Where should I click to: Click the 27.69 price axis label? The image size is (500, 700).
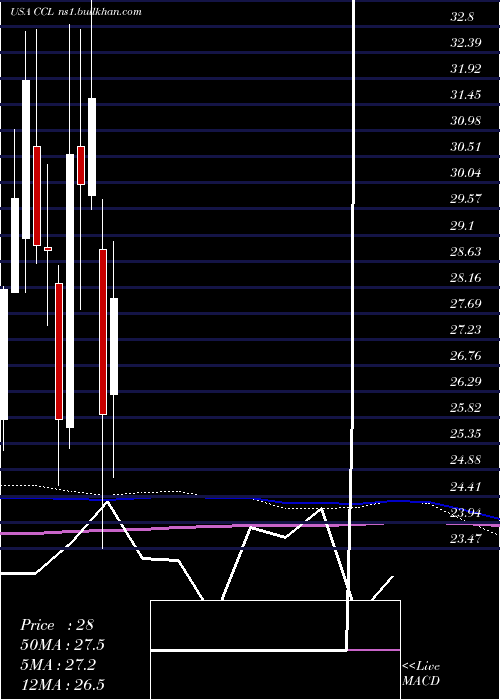coord(466,304)
